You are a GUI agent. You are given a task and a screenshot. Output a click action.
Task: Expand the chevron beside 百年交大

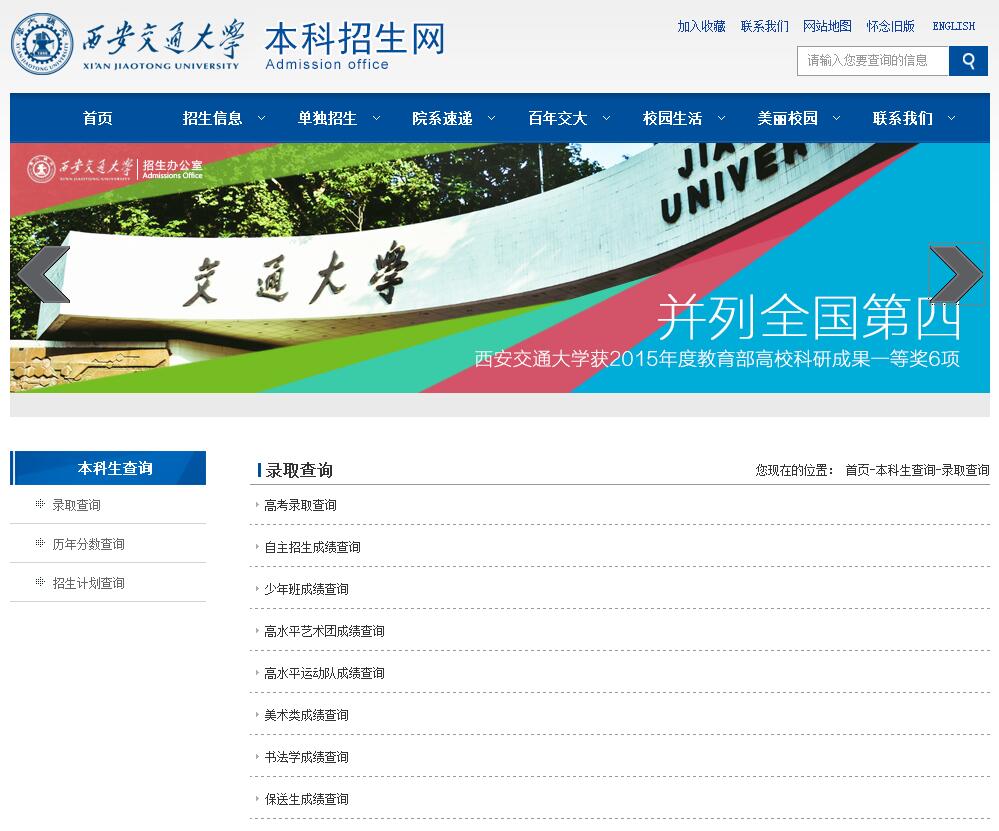pyautogui.click(x=607, y=118)
